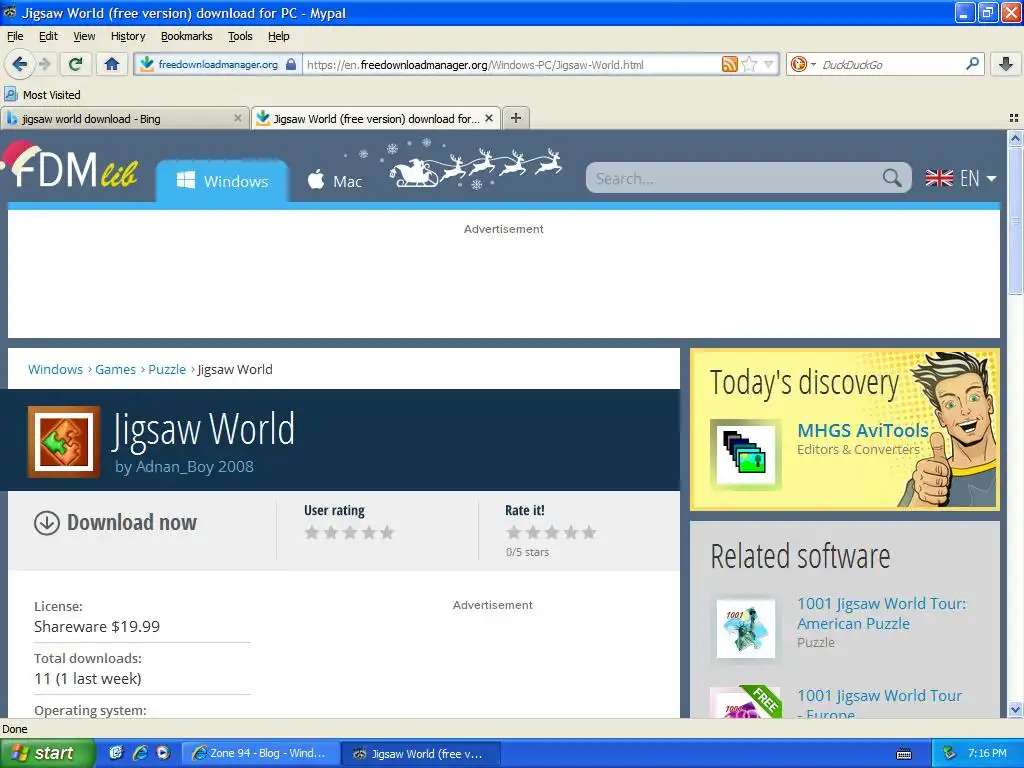Open the MHGS AviTools link

coord(863,431)
